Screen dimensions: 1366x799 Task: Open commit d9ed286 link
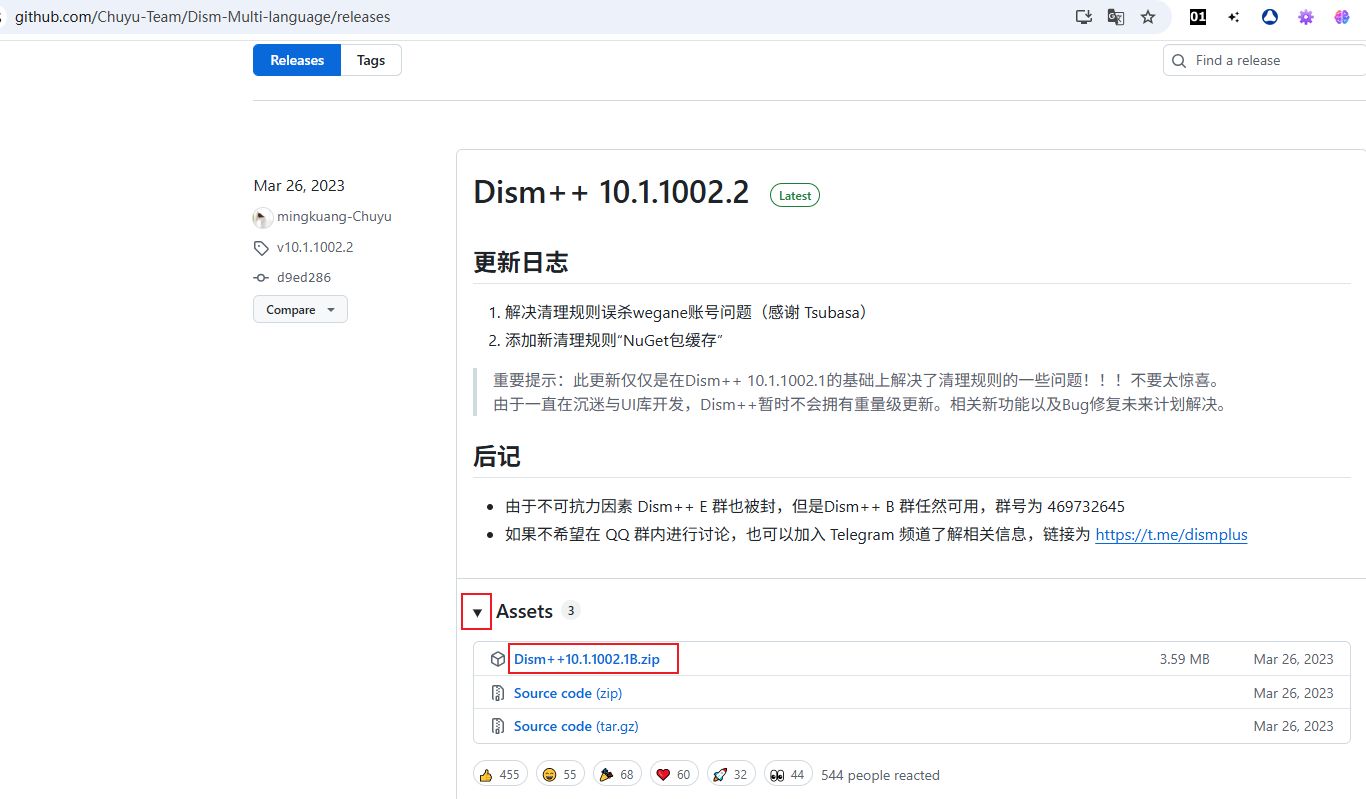point(304,277)
